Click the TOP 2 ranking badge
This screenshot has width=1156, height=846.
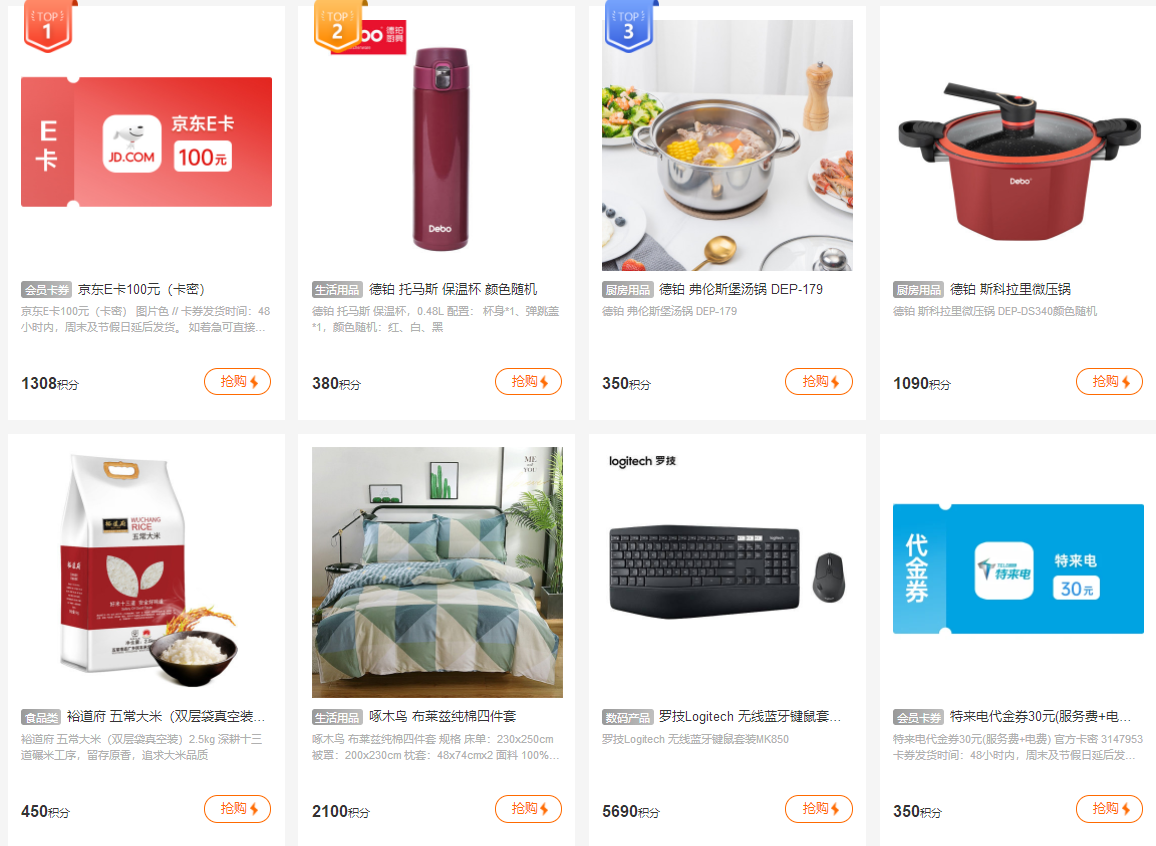point(338,27)
